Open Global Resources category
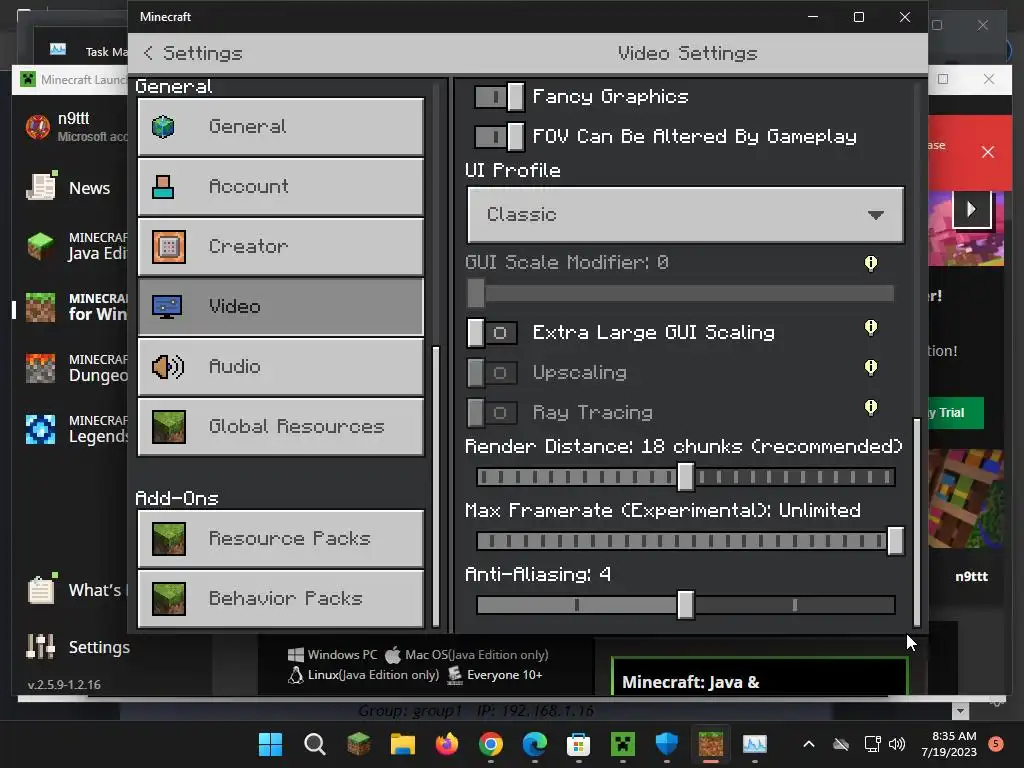Viewport: 1024px width, 768px height. [x=281, y=427]
